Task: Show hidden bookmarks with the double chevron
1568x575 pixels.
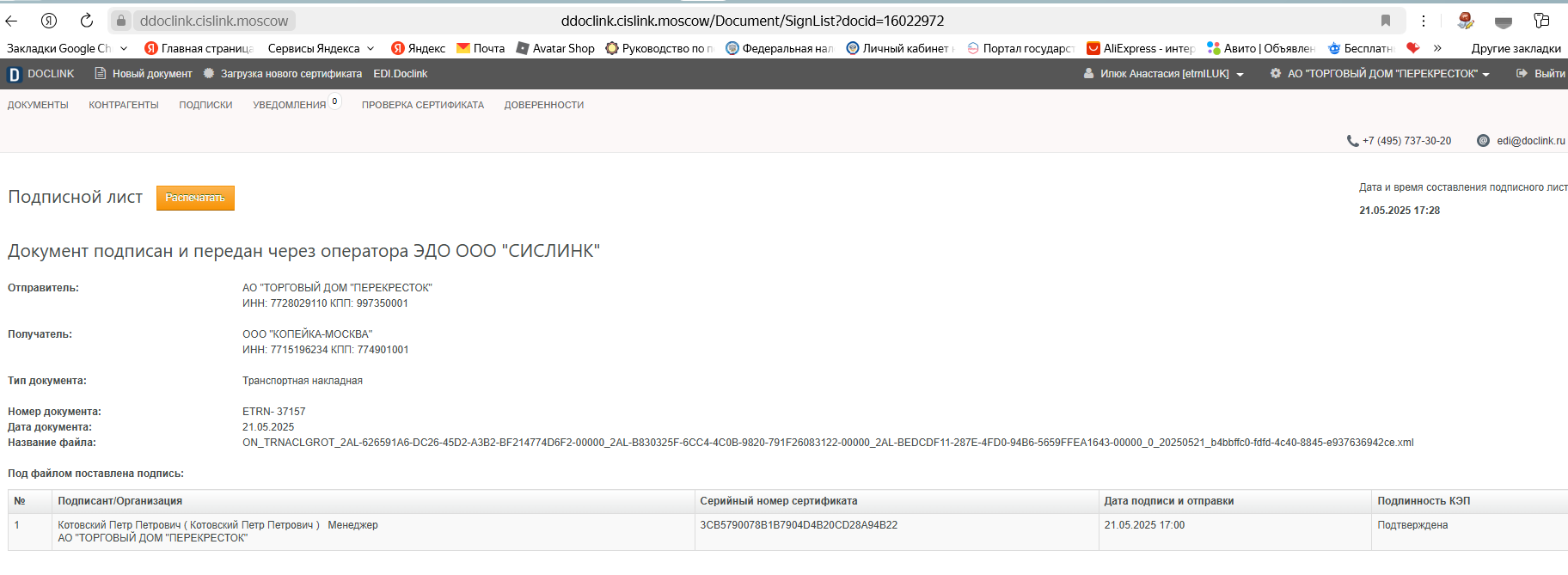Action: (x=1437, y=48)
